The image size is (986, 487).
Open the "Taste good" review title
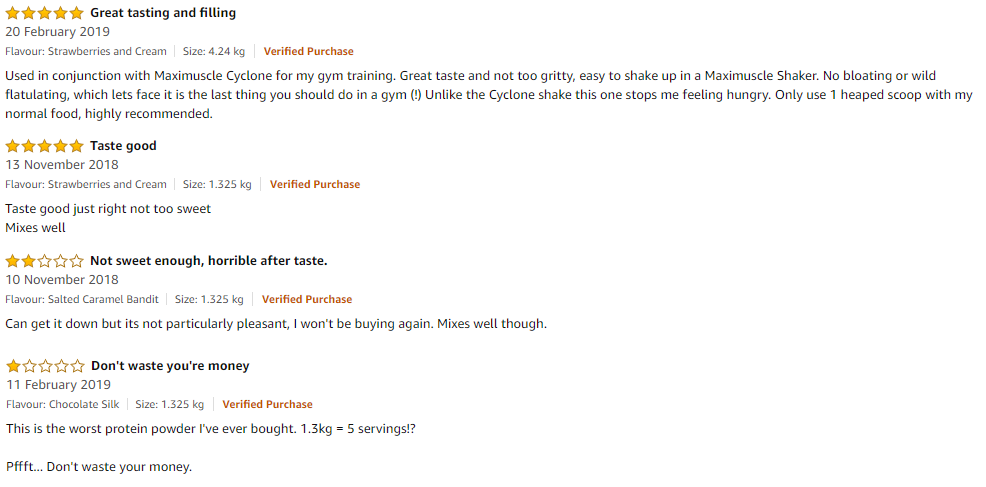pyautogui.click(x=123, y=146)
